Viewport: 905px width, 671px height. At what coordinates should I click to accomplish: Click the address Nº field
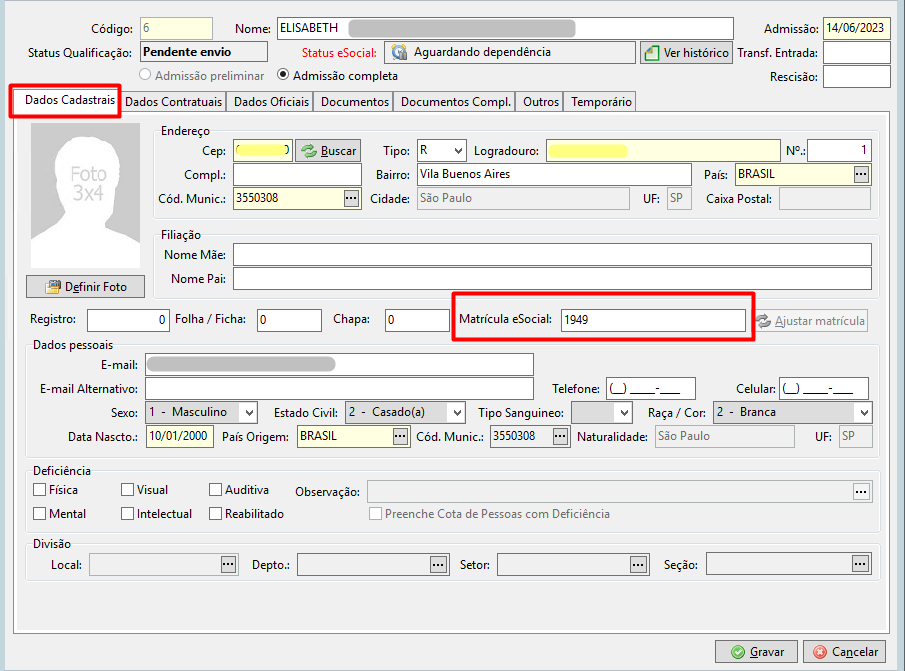click(x=839, y=151)
